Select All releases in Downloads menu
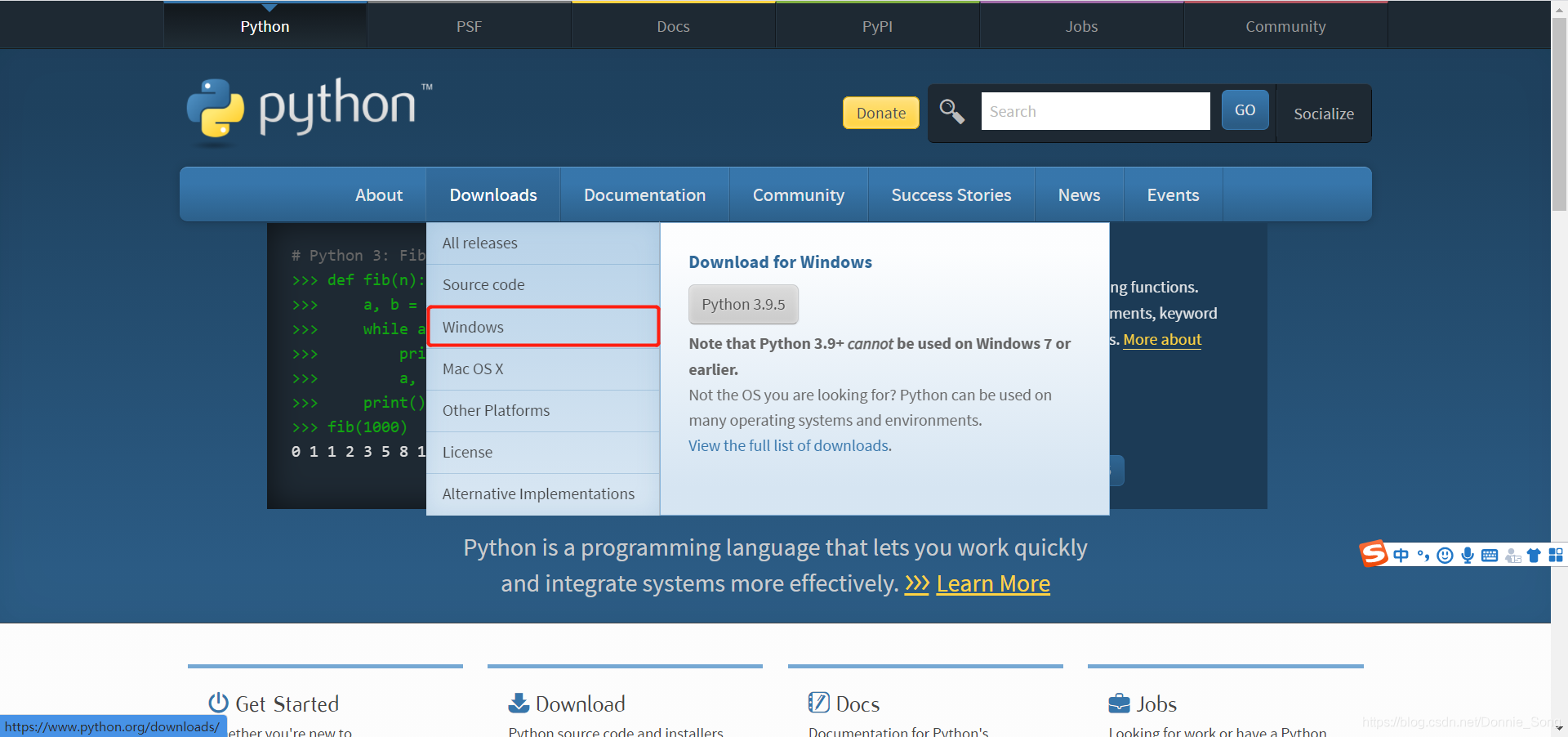This screenshot has height=737, width=1568. pyautogui.click(x=543, y=243)
